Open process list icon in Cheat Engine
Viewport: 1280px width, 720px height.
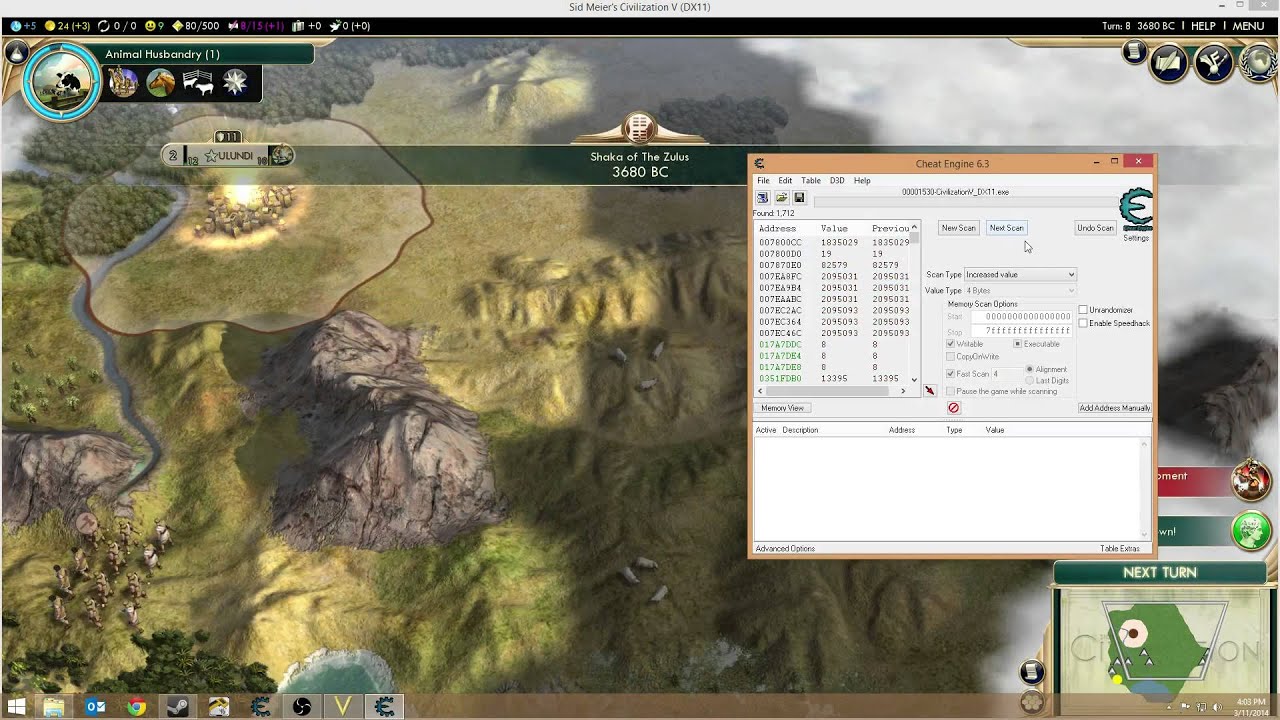(x=763, y=198)
